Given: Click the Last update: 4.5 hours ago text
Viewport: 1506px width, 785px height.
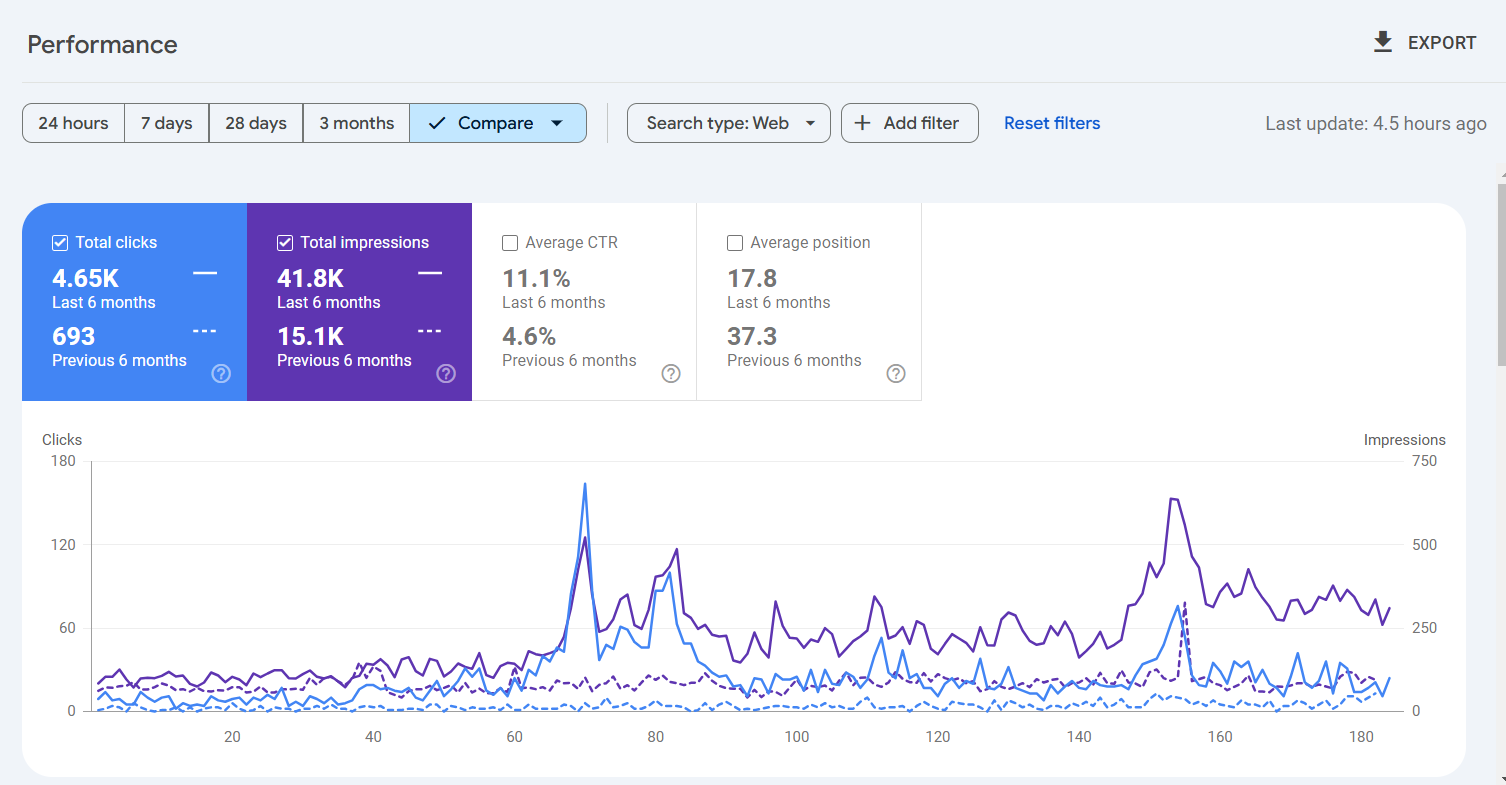Looking at the screenshot, I should [1376, 124].
